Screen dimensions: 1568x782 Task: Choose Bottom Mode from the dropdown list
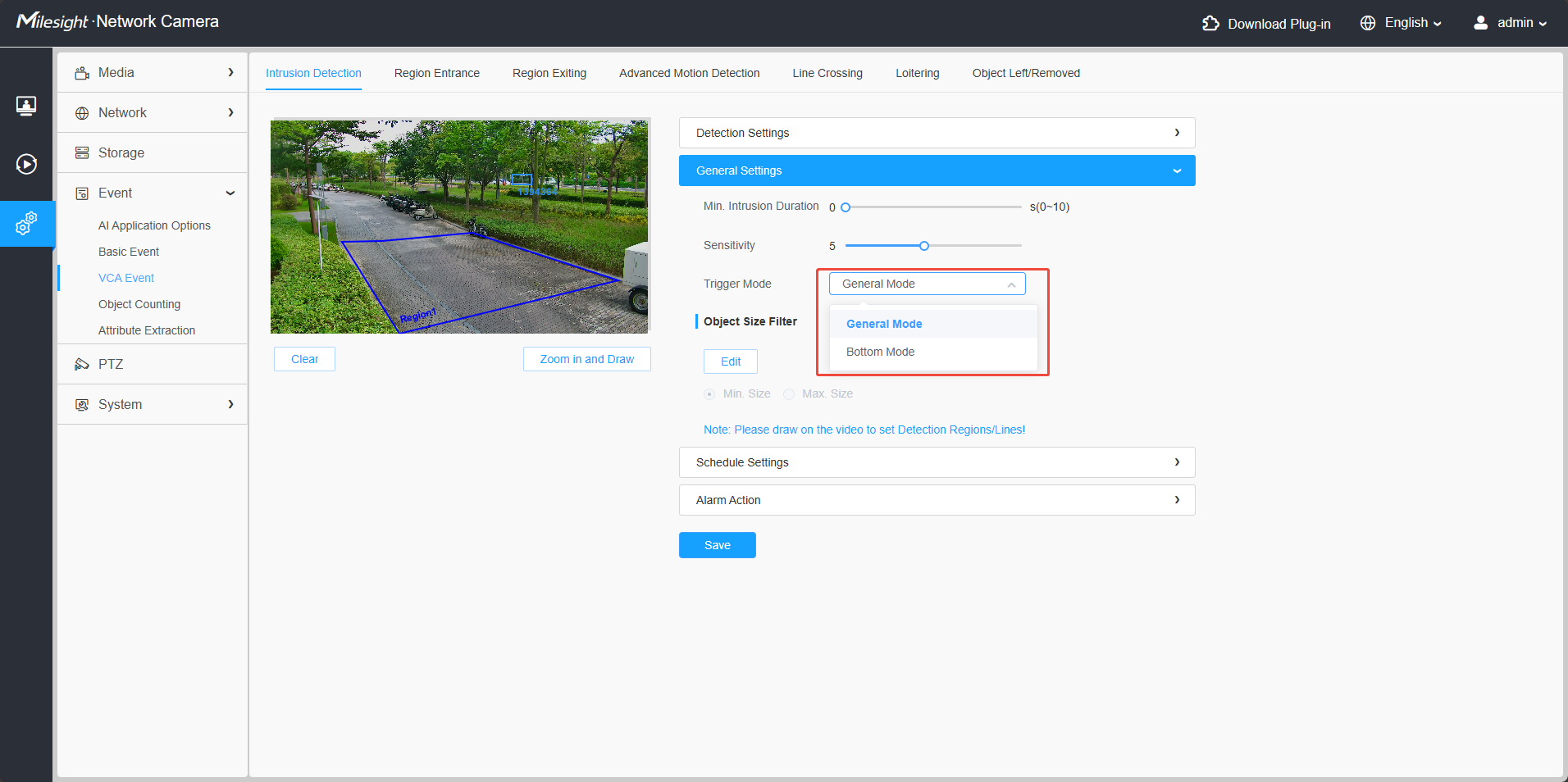pyautogui.click(x=933, y=352)
